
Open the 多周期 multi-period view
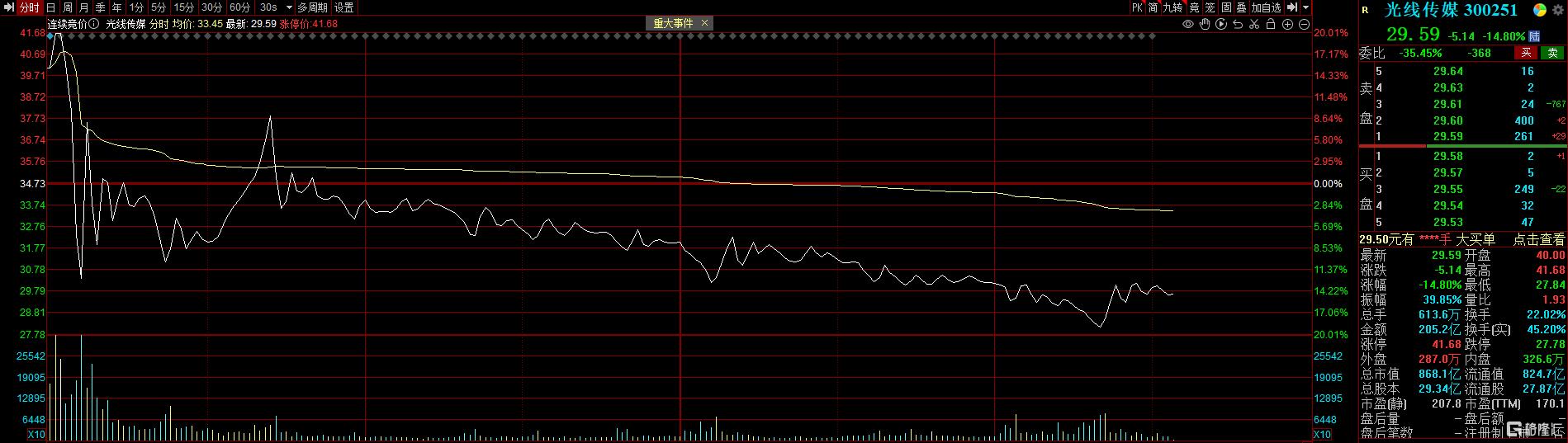click(x=313, y=7)
